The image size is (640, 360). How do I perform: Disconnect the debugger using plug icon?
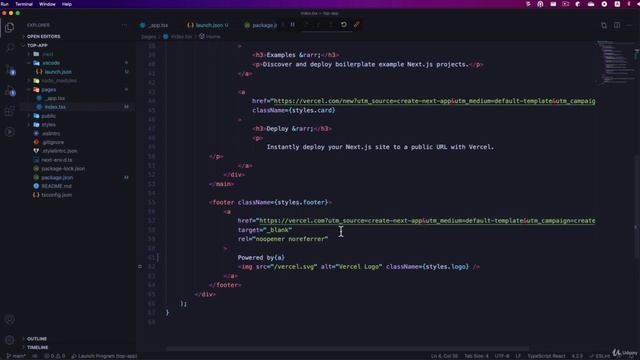357,24
